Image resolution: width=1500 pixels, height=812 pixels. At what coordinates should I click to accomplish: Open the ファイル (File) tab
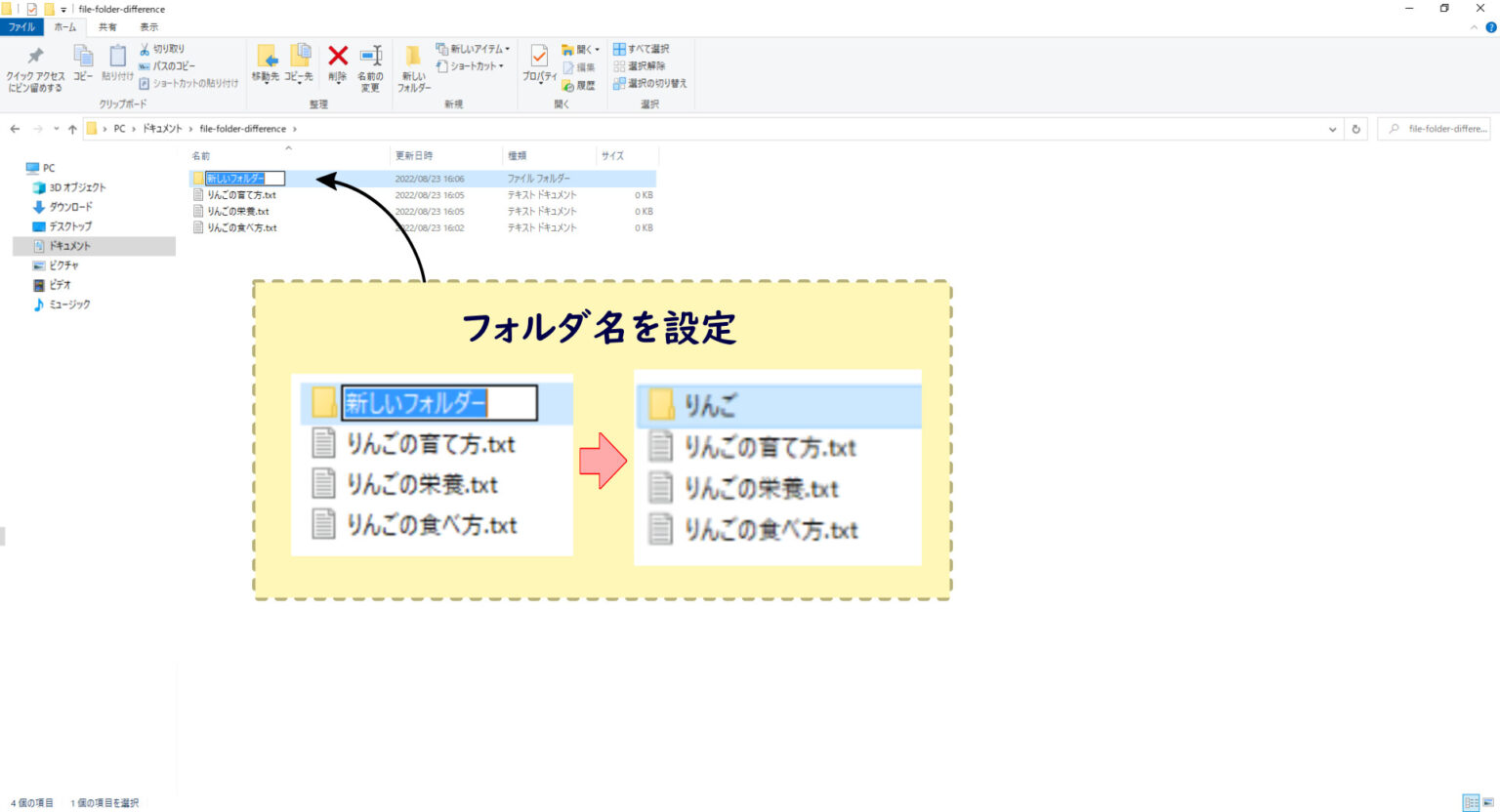(21, 27)
